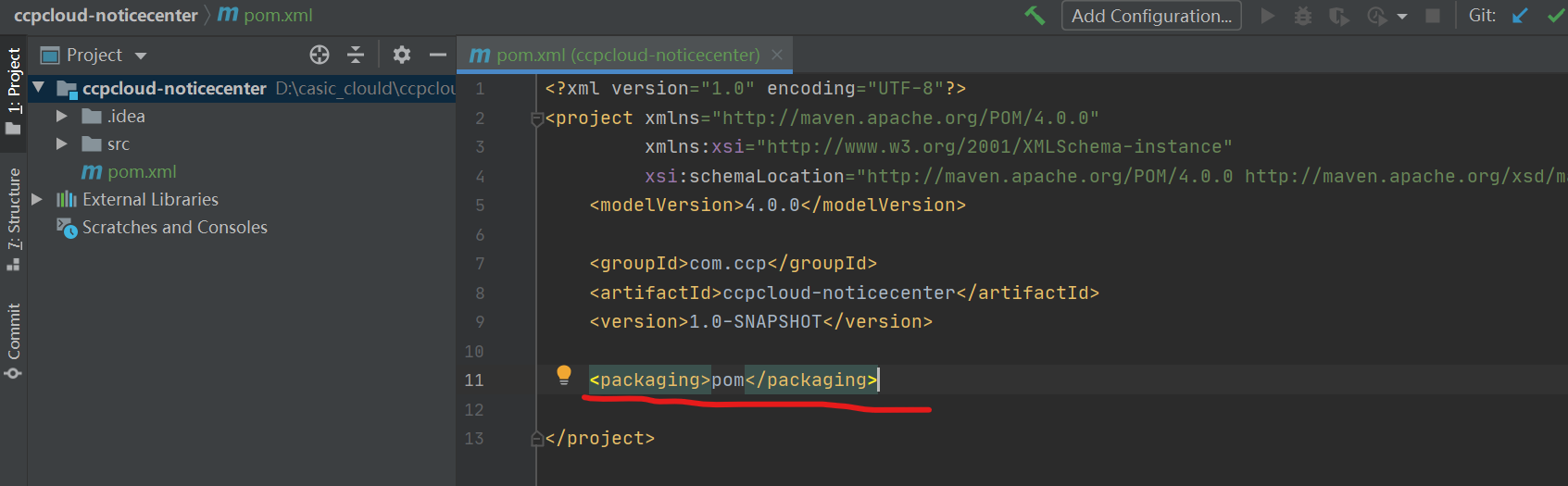Fold the project tag at line 2
The image size is (1568, 486).
pos(536,118)
